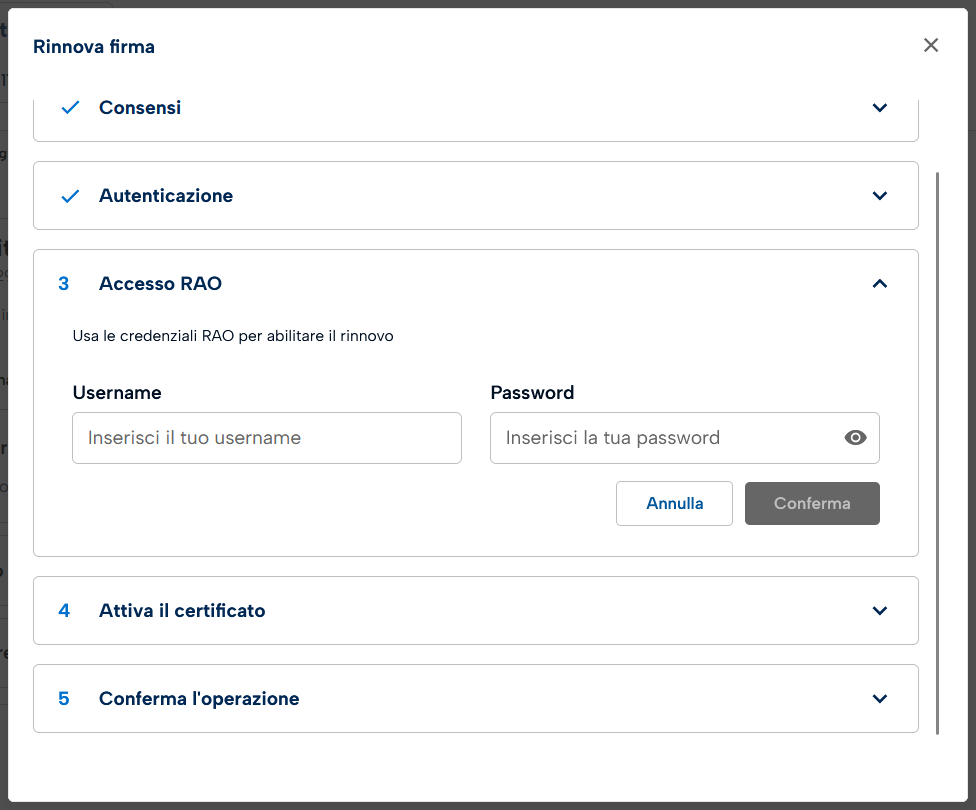Click the step 4 number badge
The width and height of the screenshot is (976, 810).
tap(64, 611)
